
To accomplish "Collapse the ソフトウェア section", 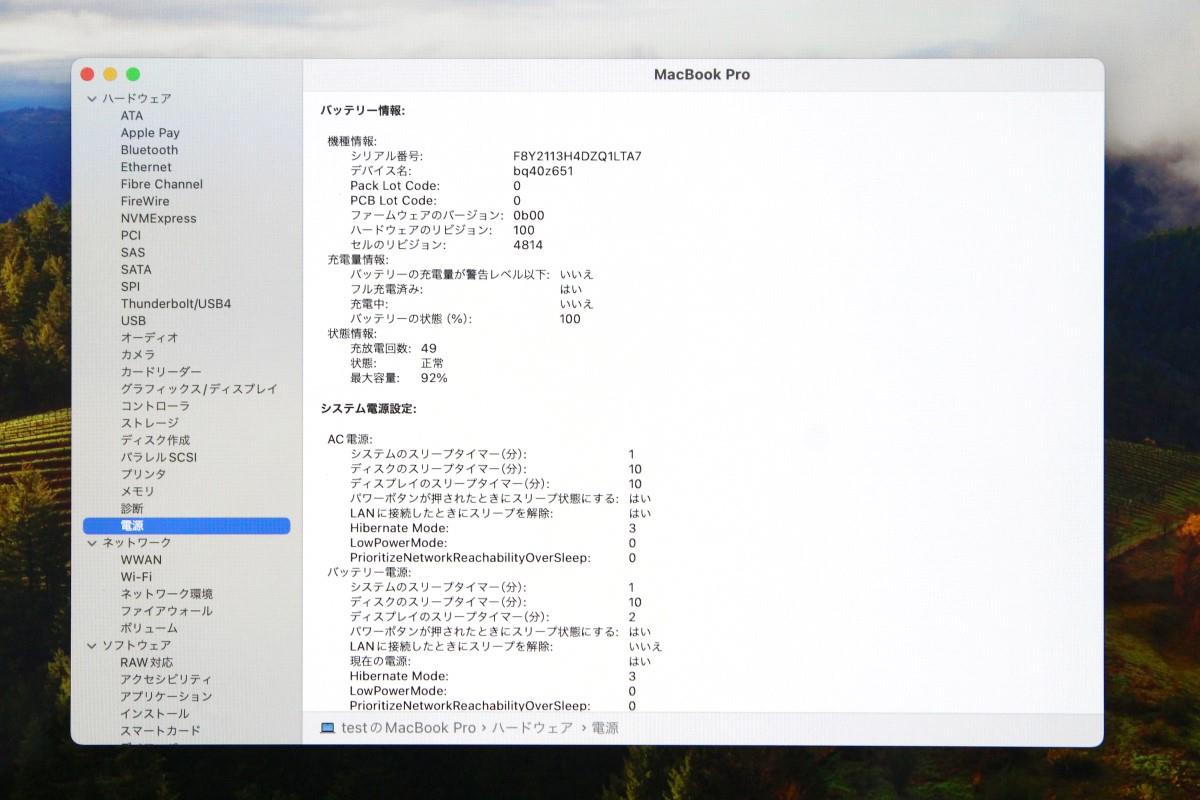I will pyautogui.click(x=92, y=645).
